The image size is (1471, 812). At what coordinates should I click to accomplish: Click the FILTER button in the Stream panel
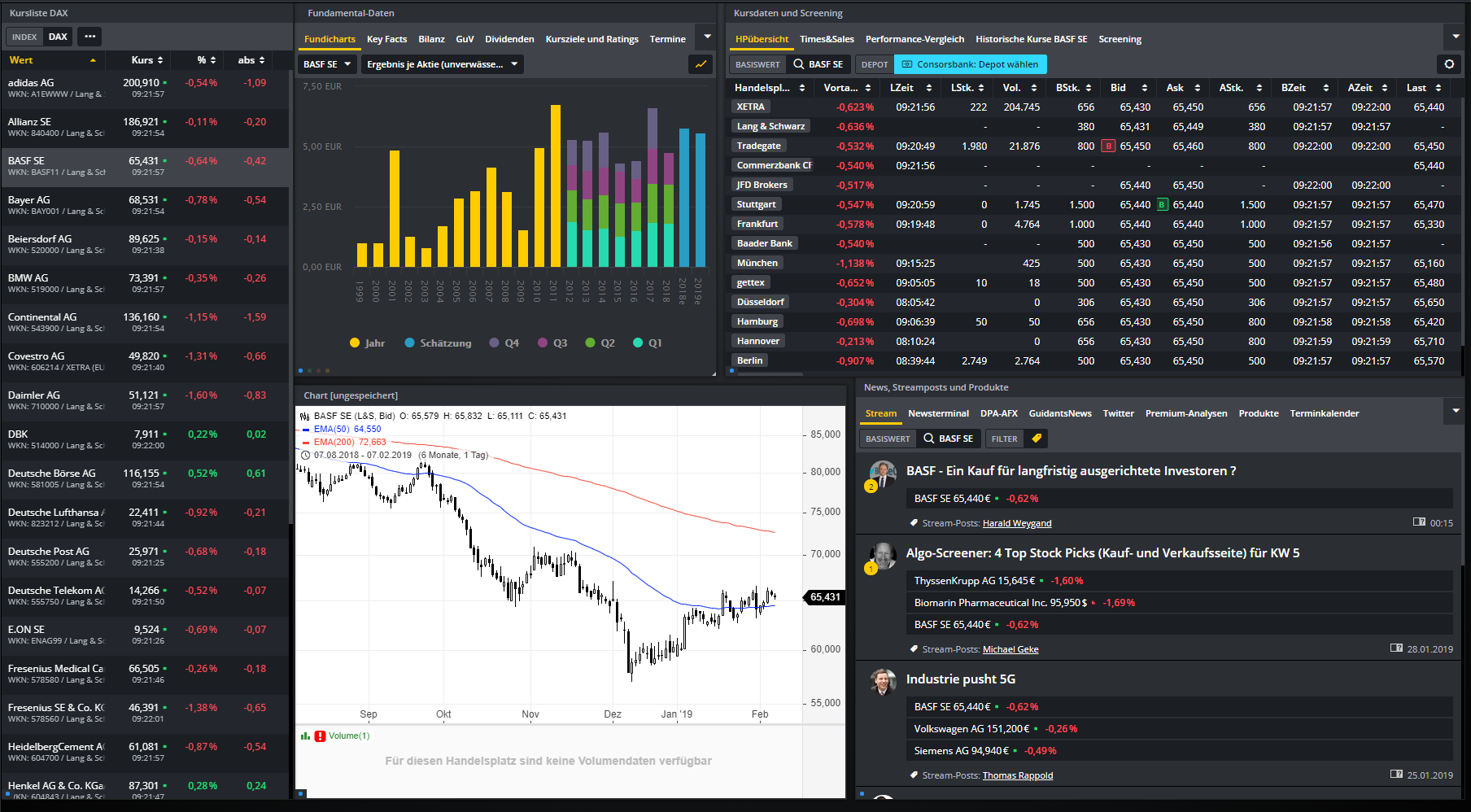1004,439
